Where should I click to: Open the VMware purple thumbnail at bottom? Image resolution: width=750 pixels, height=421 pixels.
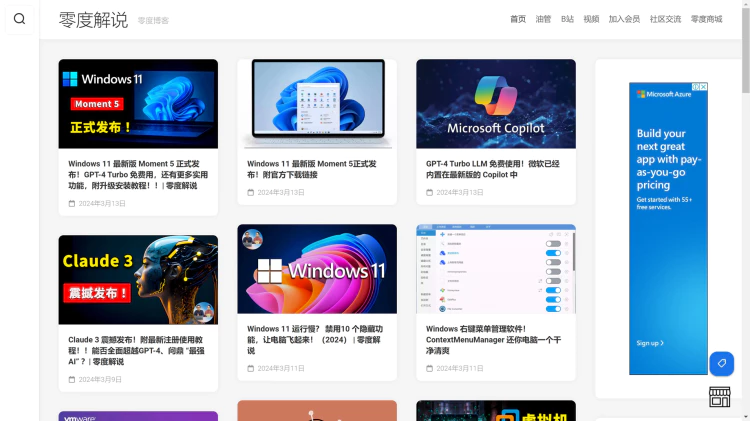[x=138, y=416]
